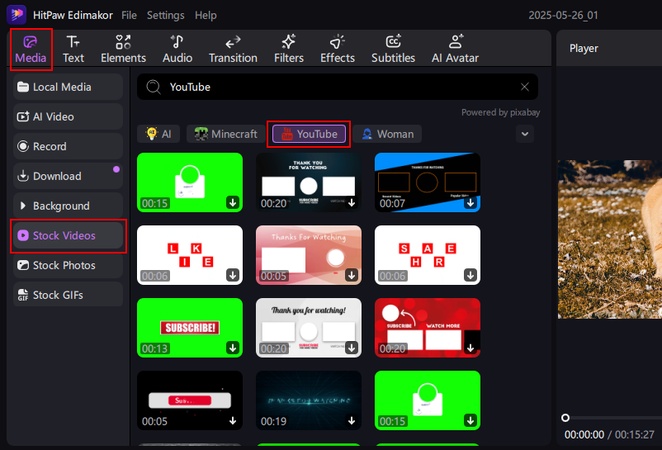The height and width of the screenshot is (450, 662).
Task: Select Record in the sidebar
Action: 68,146
